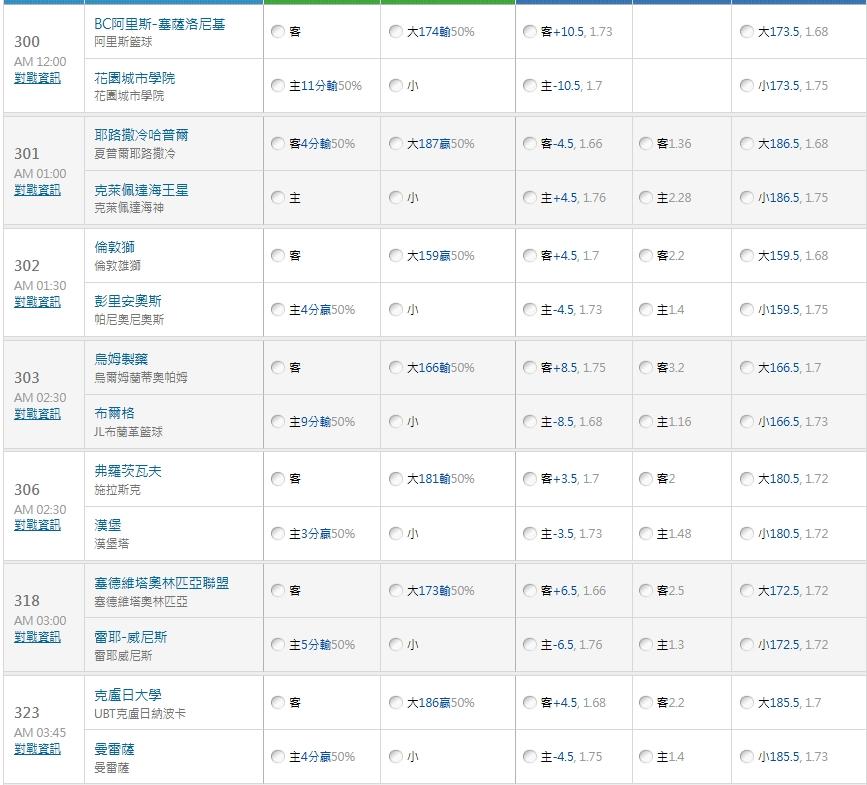
Task: Select the 大173.5, 1.68 radio option
Action: [747, 32]
